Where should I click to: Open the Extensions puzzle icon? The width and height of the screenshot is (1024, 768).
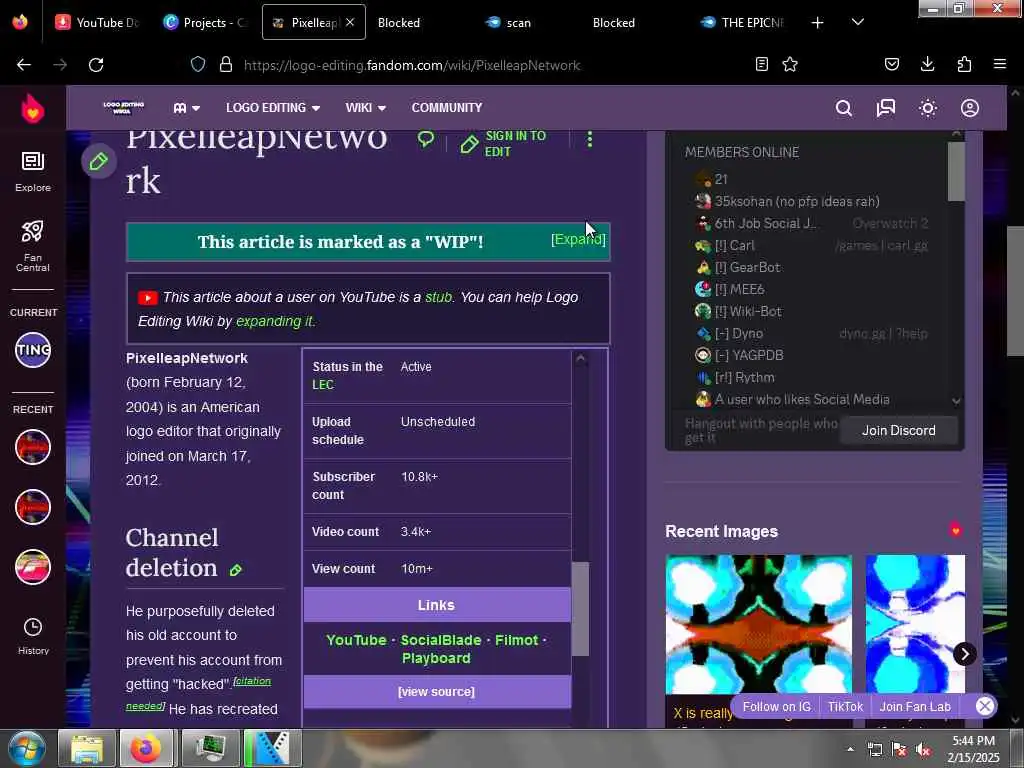point(964,64)
